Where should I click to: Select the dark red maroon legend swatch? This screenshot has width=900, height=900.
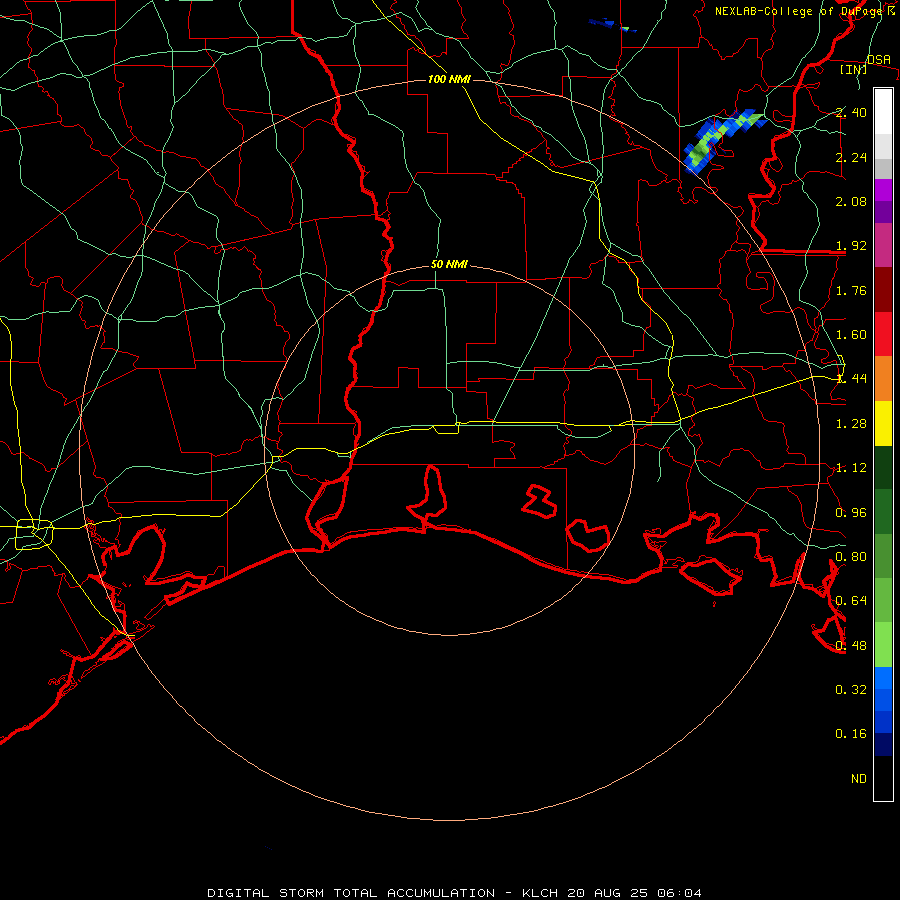(x=883, y=290)
